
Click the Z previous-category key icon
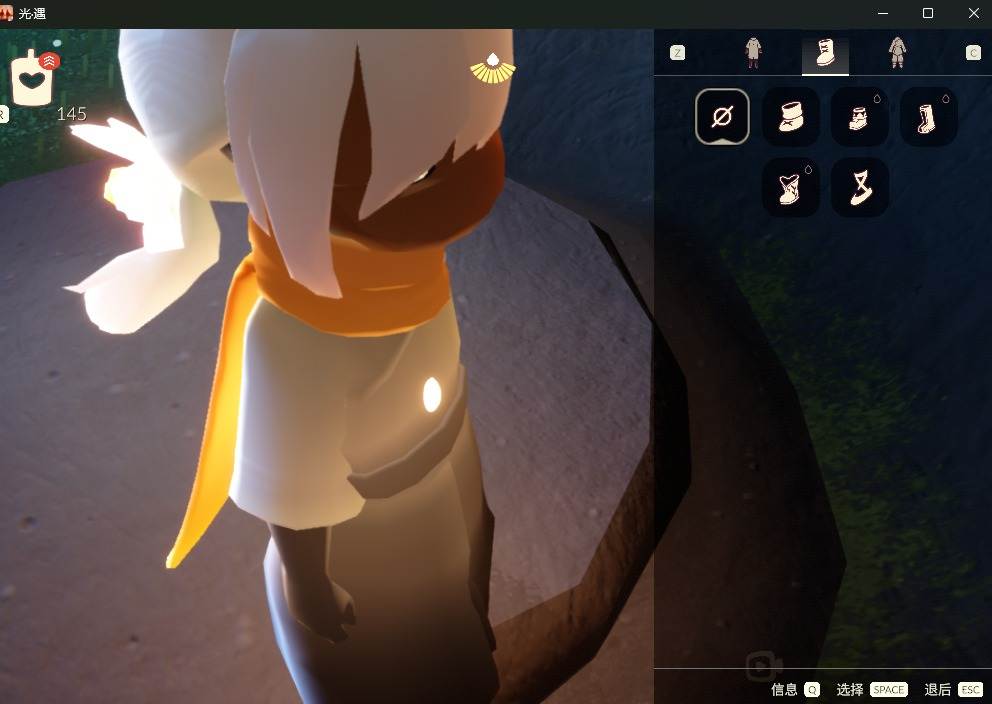677,52
